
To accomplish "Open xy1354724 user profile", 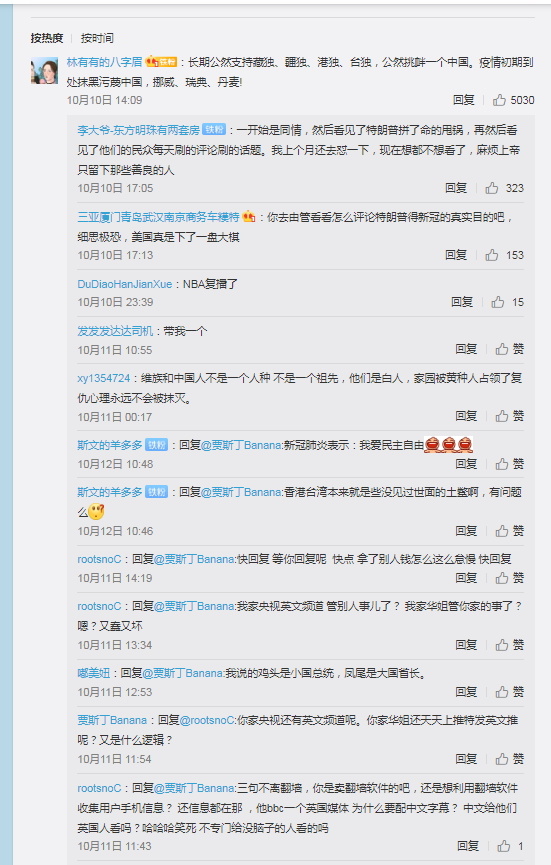I will click(x=104, y=378).
